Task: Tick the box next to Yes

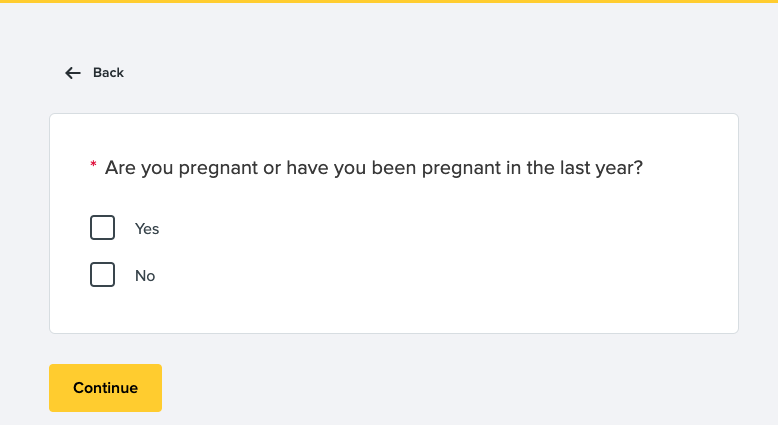Action: [103, 228]
